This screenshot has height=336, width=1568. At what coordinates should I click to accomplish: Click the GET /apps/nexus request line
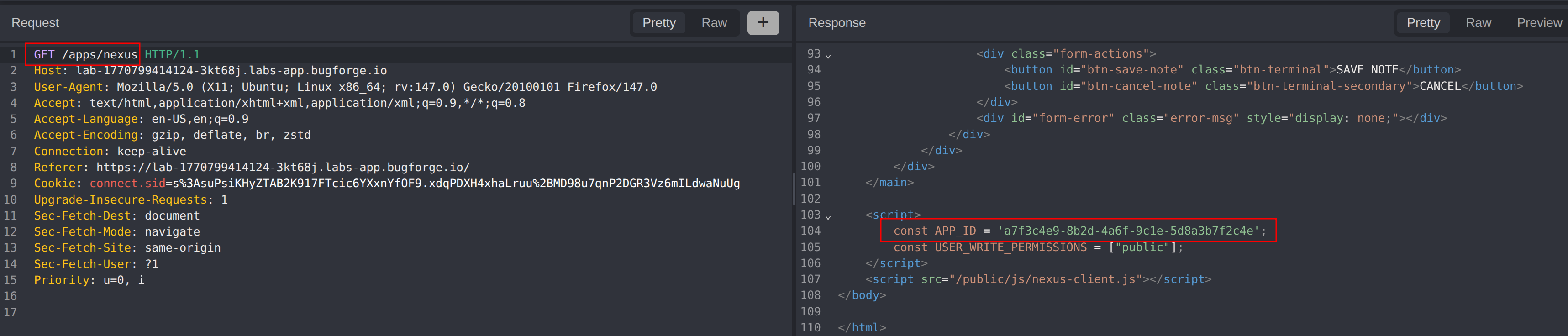pyautogui.click(x=85, y=55)
